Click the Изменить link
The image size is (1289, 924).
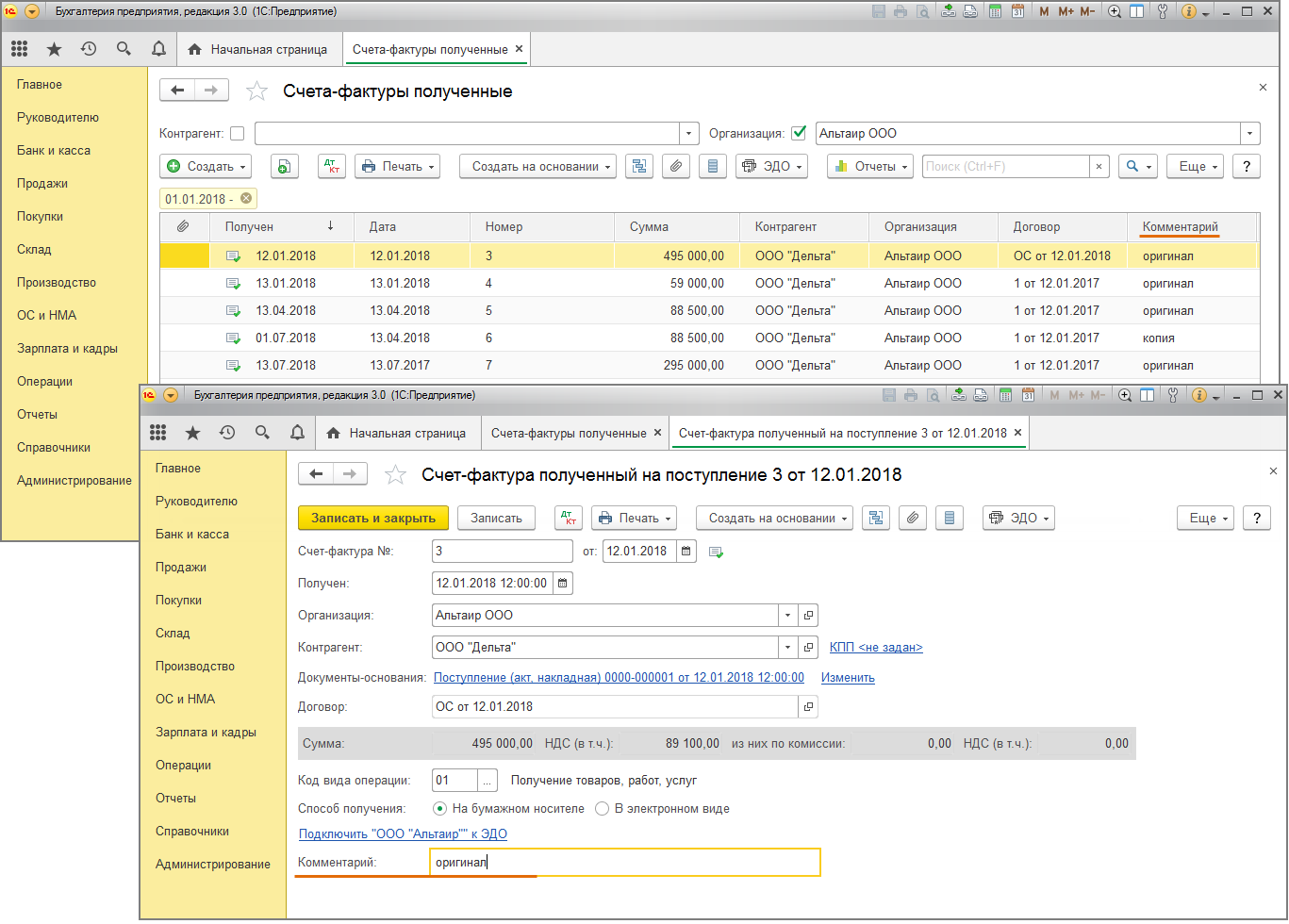[x=848, y=677]
